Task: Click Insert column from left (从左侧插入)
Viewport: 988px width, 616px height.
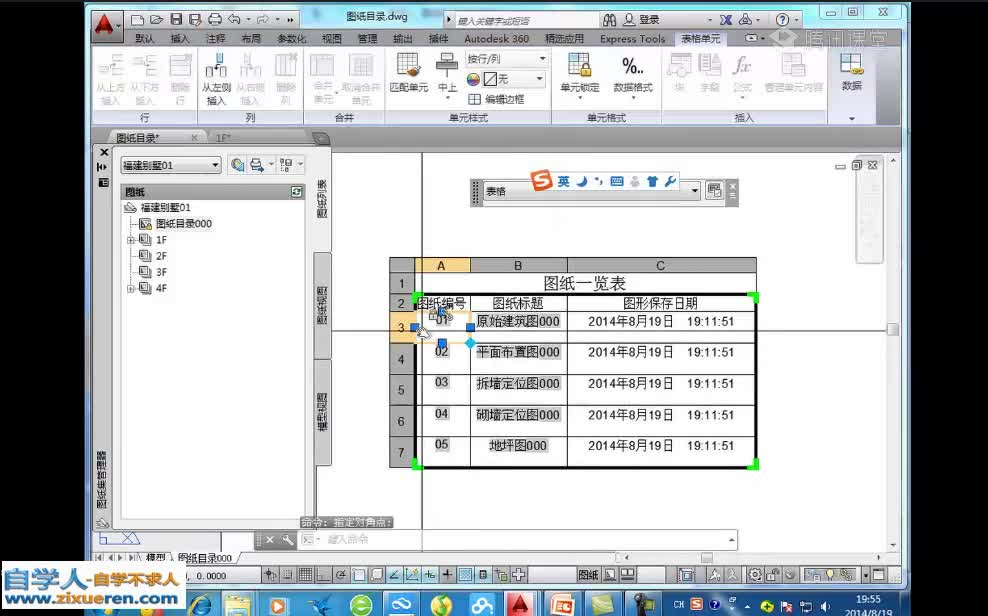Action: point(216,79)
